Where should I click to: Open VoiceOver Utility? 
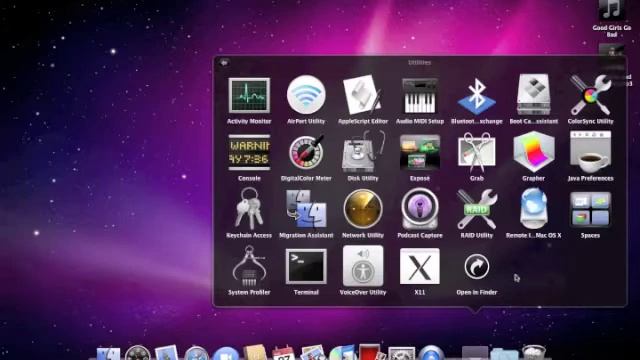(x=363, y=266)
